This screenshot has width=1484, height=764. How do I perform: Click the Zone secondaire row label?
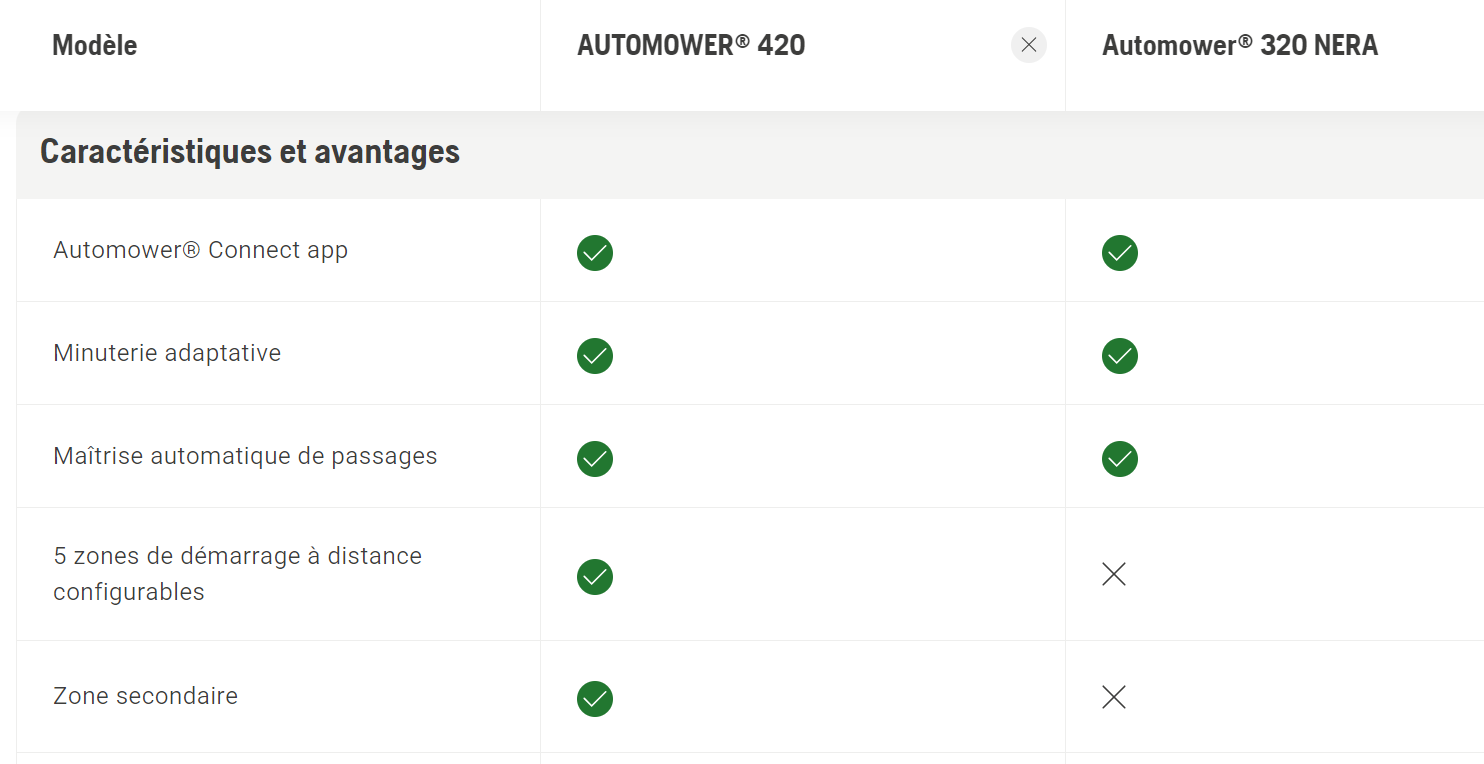(145, 696)
